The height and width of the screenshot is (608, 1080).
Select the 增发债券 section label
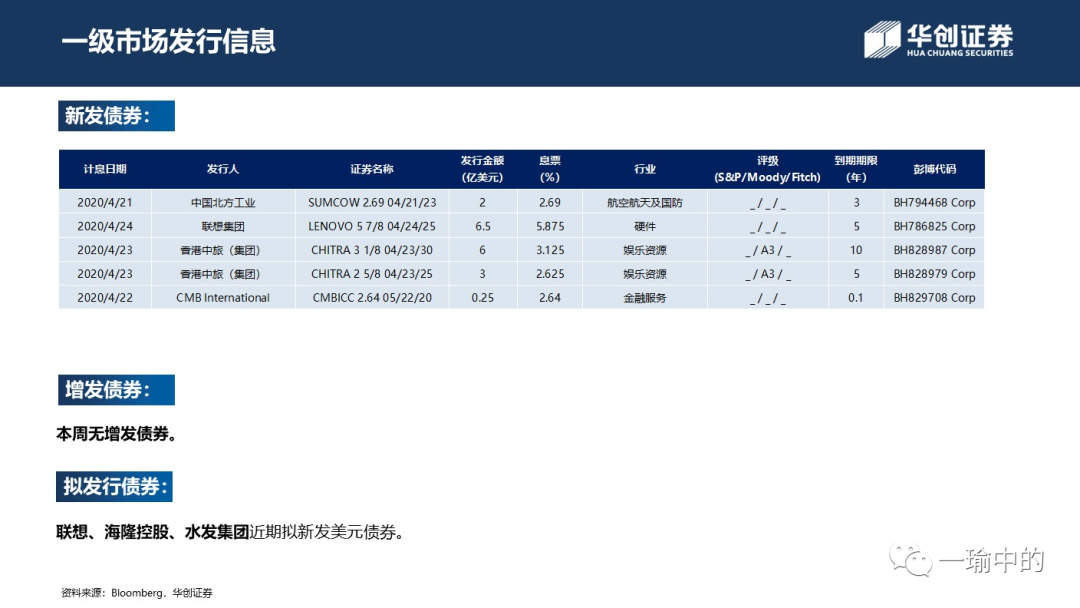click(116, 390)
